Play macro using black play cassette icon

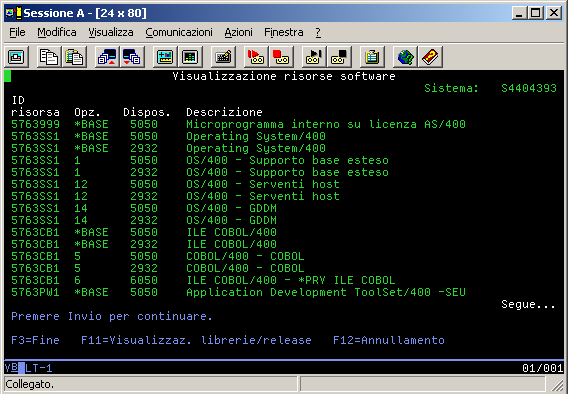314,57
